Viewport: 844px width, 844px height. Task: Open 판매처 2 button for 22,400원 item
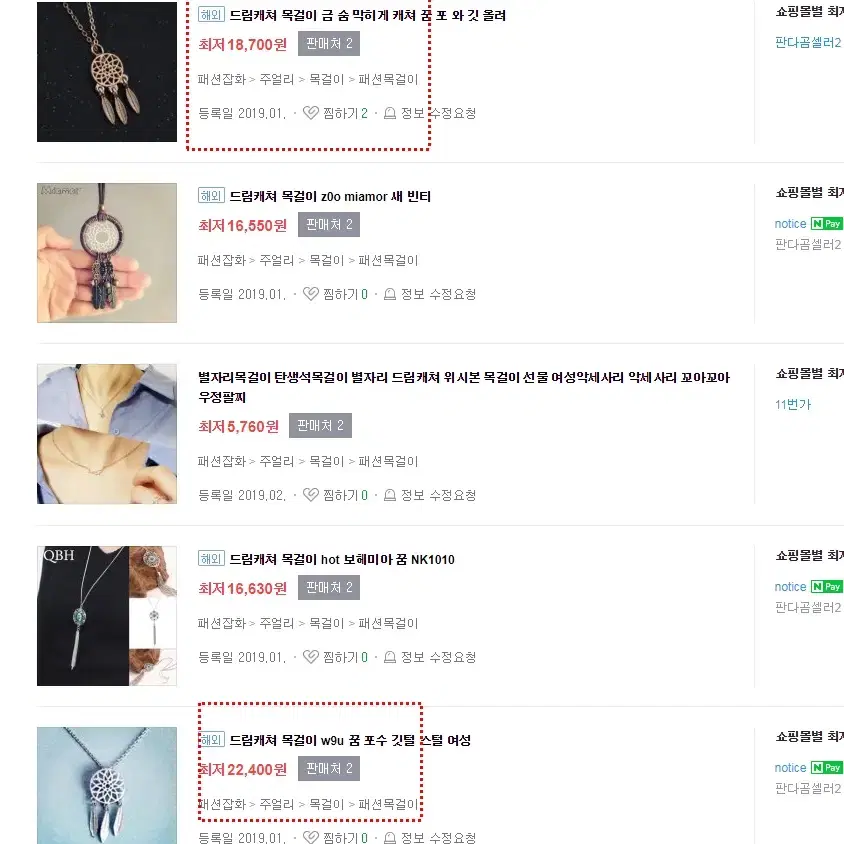tap(329, 768)
